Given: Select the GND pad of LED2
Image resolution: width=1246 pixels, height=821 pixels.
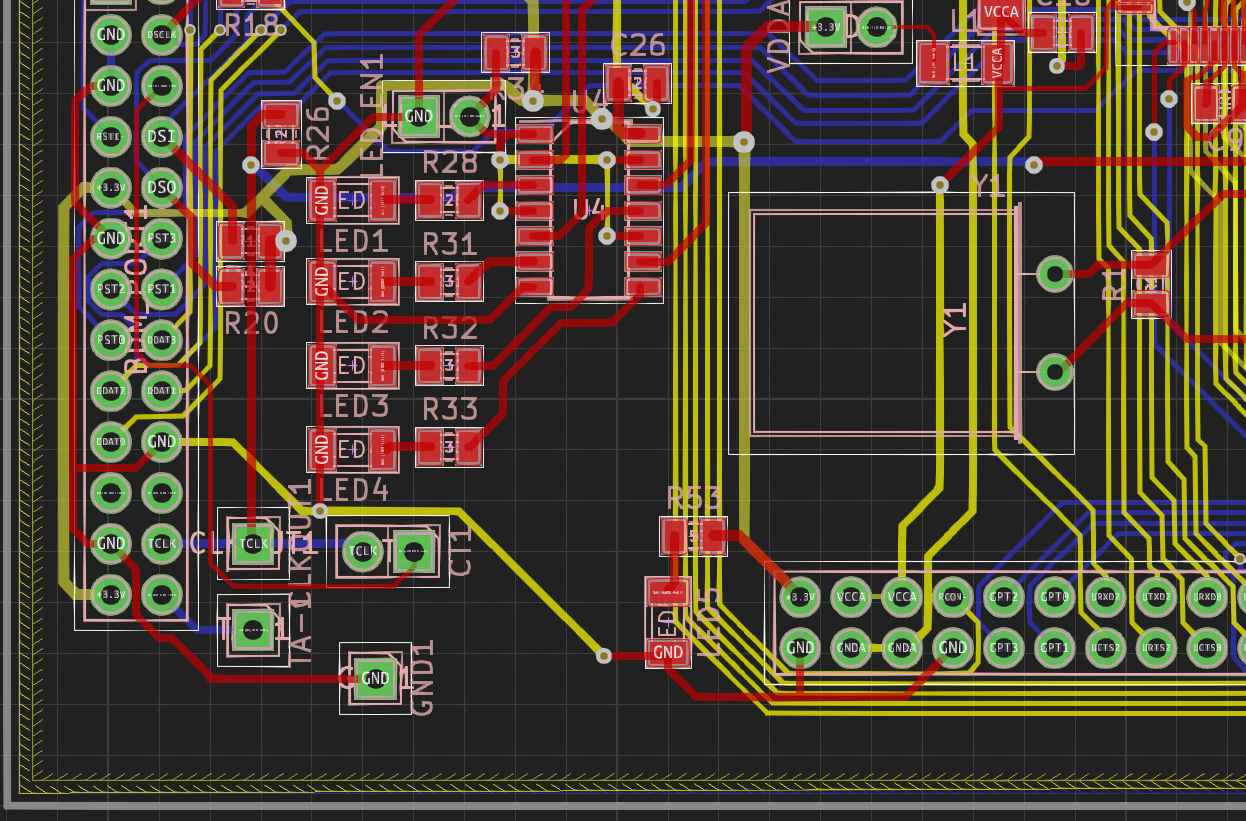Looking at the screenshot, I should click(321, 282).
